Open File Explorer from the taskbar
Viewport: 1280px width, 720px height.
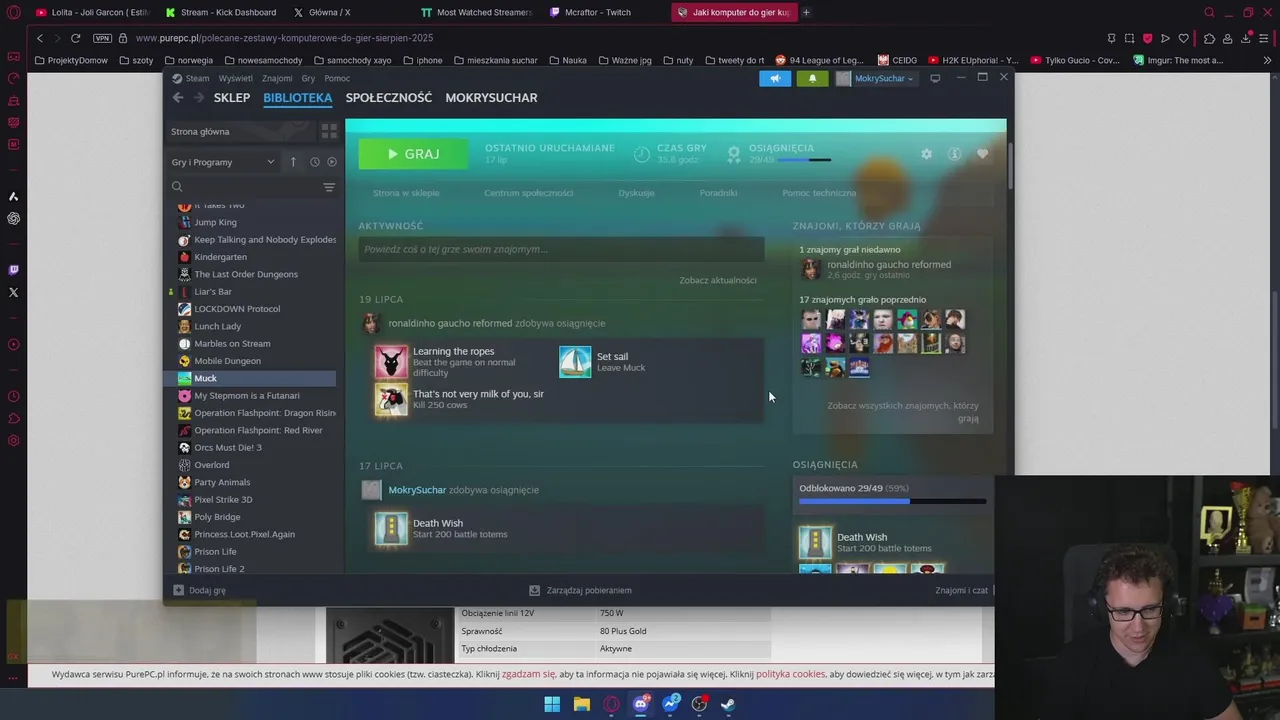click(x=582, y=704)
